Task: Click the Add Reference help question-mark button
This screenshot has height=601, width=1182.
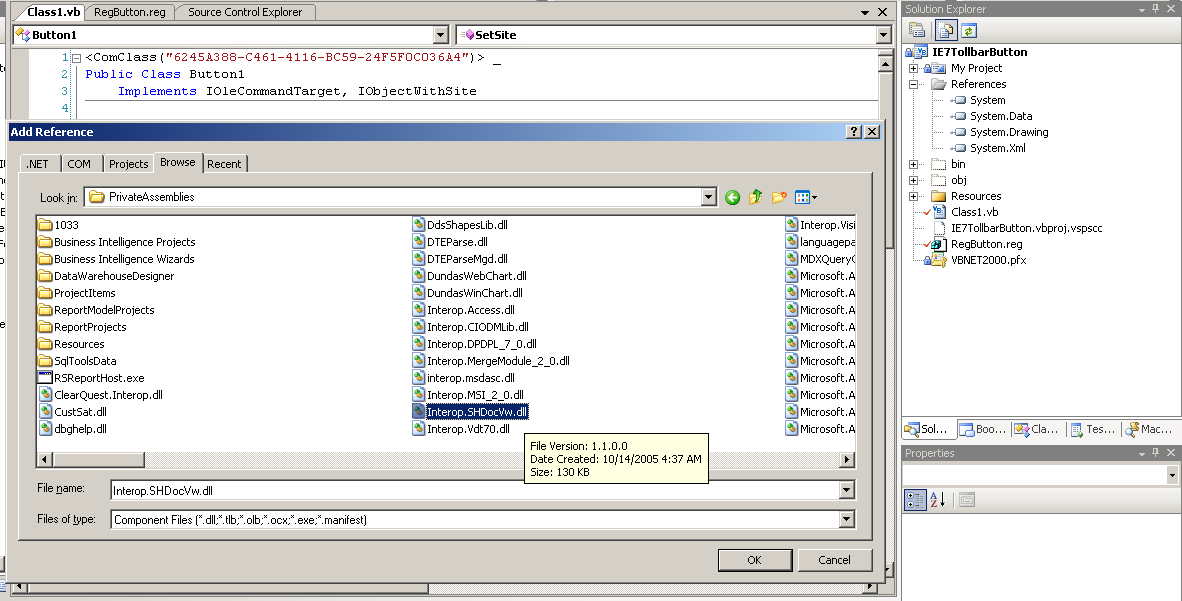Action: click(x=853, y=132)
